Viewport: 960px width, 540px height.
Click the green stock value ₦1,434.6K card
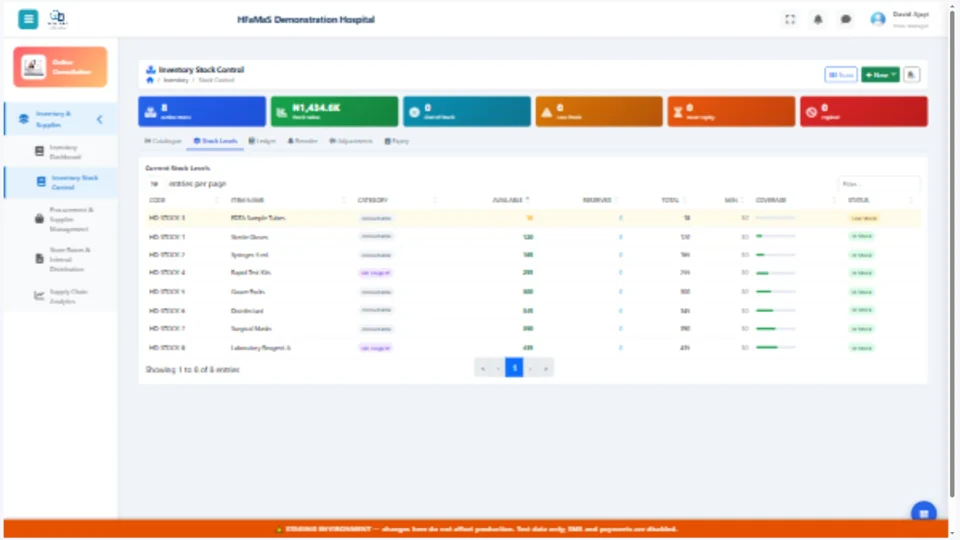pyautogui.click(x=334, y=111)
